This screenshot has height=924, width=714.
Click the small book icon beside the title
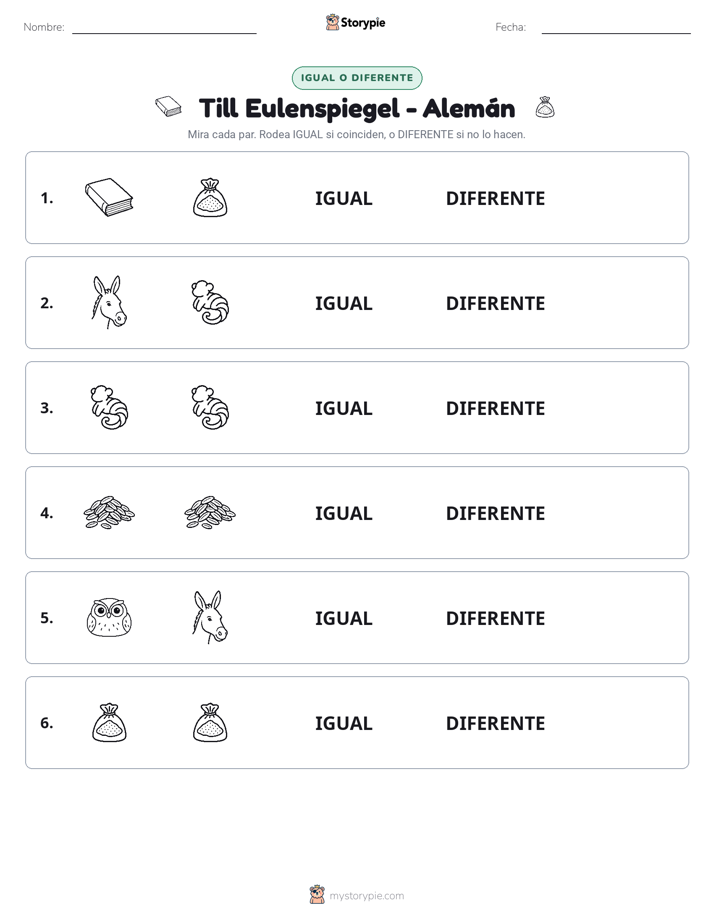[168, 107]
